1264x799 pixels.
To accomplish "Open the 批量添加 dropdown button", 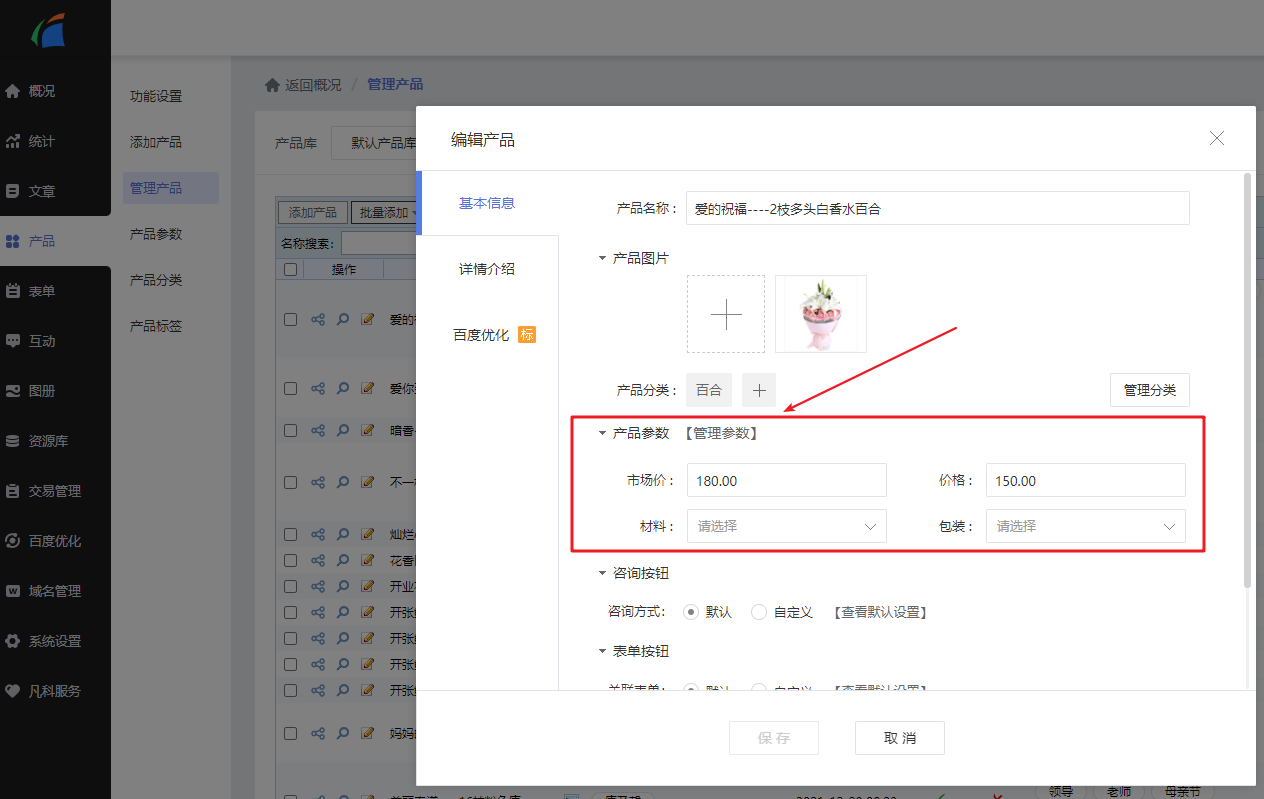I will (386, 212).
